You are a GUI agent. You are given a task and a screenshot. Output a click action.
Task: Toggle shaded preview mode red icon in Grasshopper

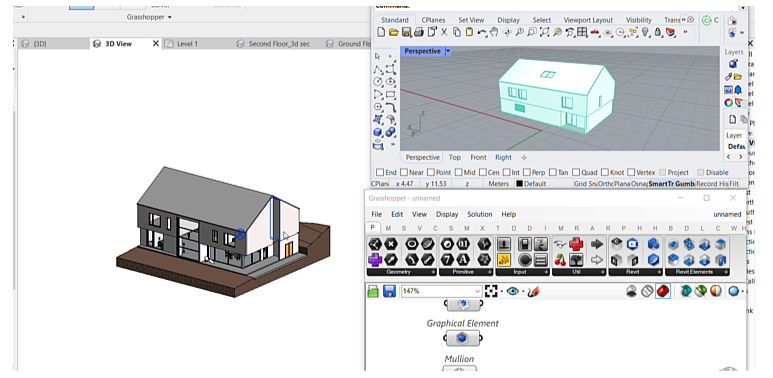(663, 291)
